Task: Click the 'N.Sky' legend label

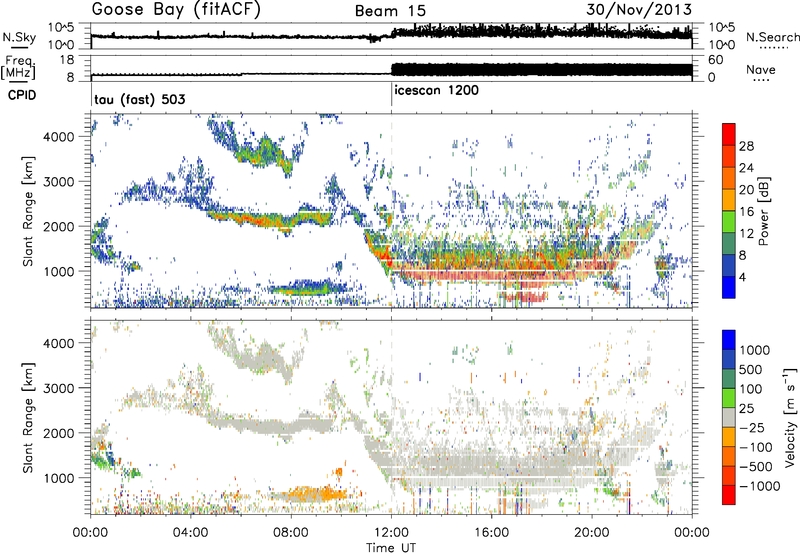Action: pyautogui.click(x=19, y=37)
